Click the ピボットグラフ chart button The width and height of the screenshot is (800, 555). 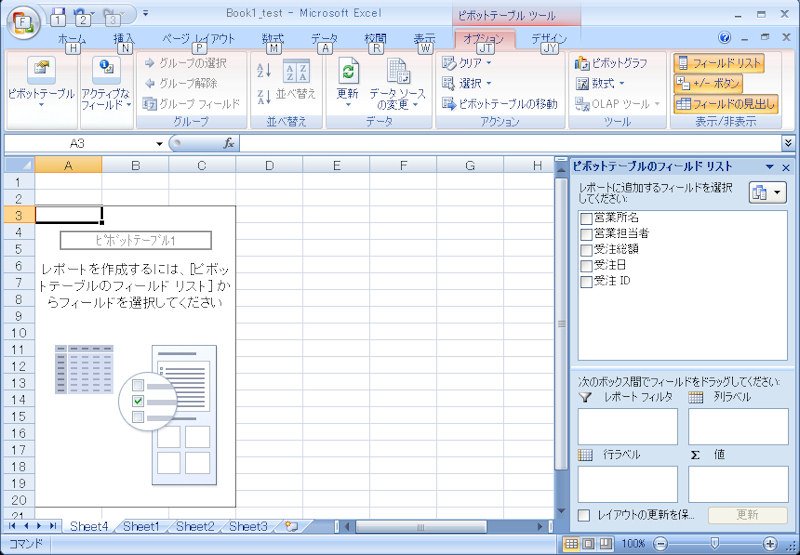tap(611, 63)
